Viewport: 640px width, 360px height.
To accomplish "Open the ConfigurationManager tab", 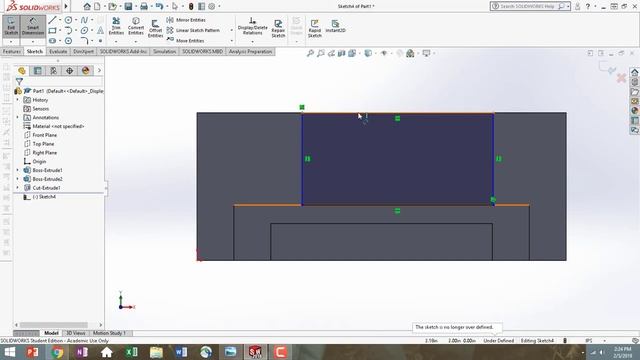I will coord(53,71).
